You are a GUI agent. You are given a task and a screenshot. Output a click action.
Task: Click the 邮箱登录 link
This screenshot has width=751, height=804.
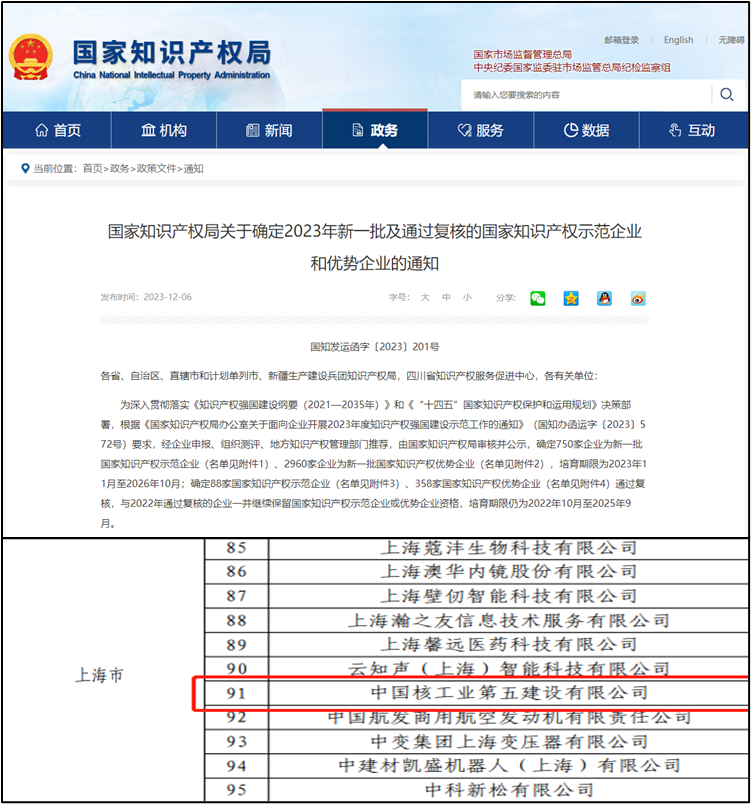tap(621, 40)
